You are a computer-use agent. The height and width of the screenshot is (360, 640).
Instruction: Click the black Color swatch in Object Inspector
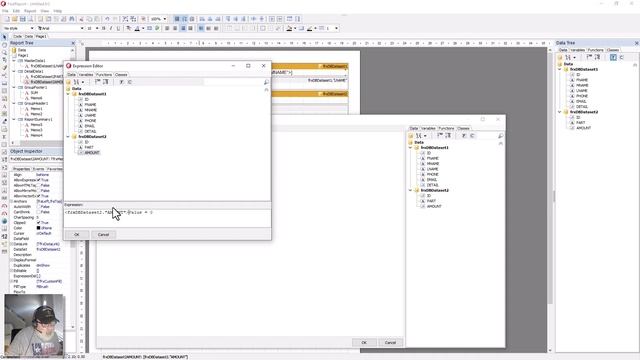[38, 228]
